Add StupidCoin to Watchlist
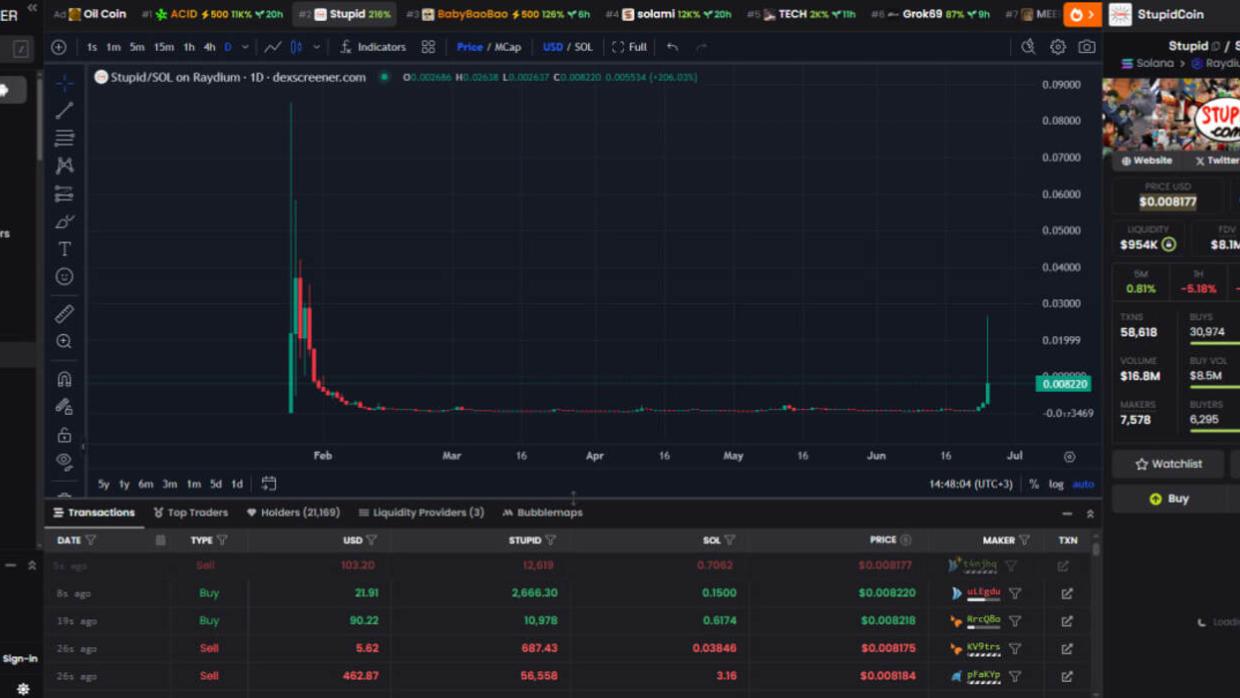This screenshot has width=1240, height=698. [x=1168, y=464]
